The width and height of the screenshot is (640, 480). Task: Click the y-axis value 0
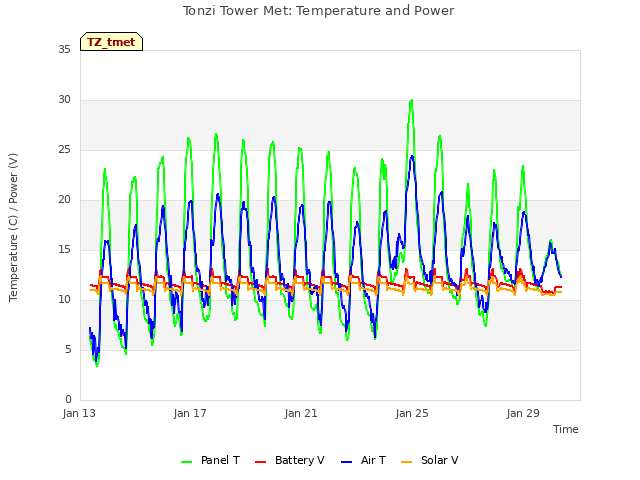coord(68,399)
